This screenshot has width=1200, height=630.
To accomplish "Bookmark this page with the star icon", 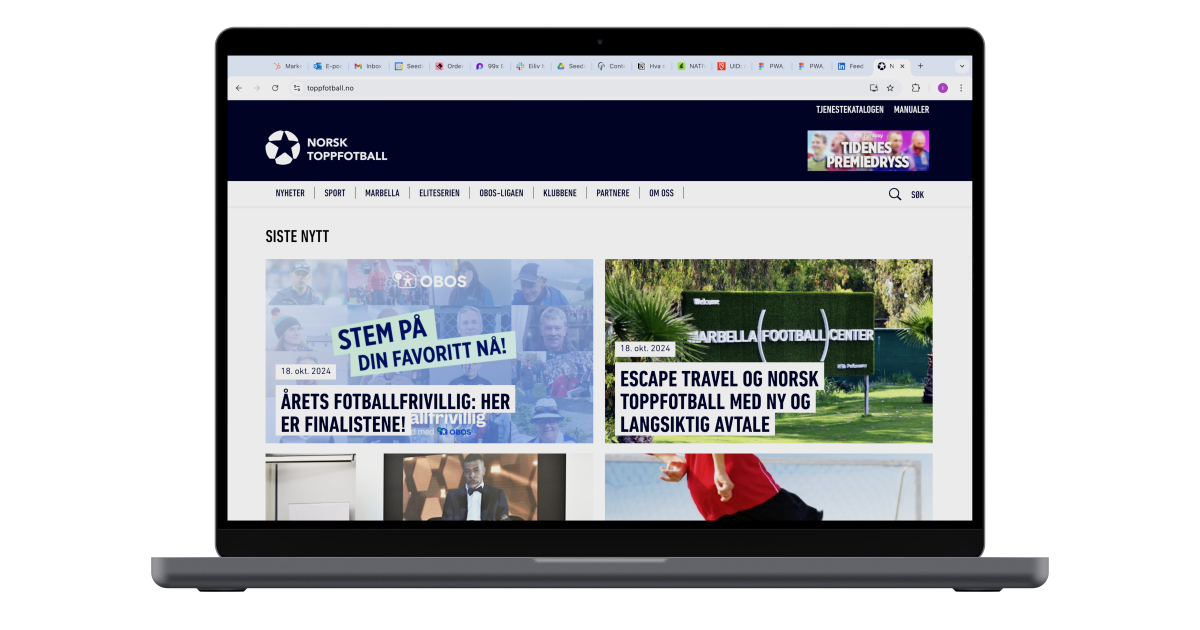I will pyautogui.click(x=890, y=88).
